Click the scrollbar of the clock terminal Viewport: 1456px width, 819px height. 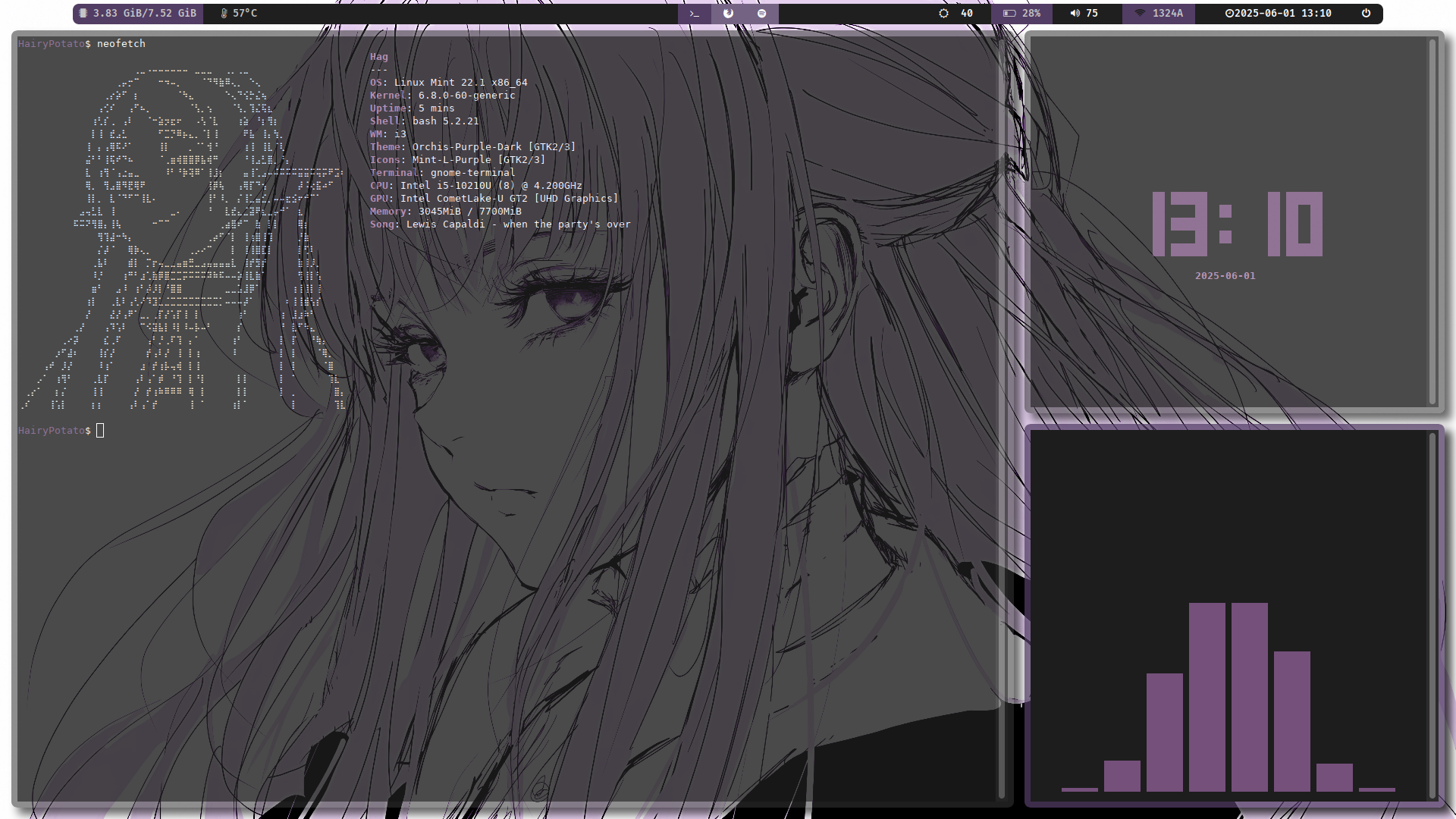[1432, 220]
